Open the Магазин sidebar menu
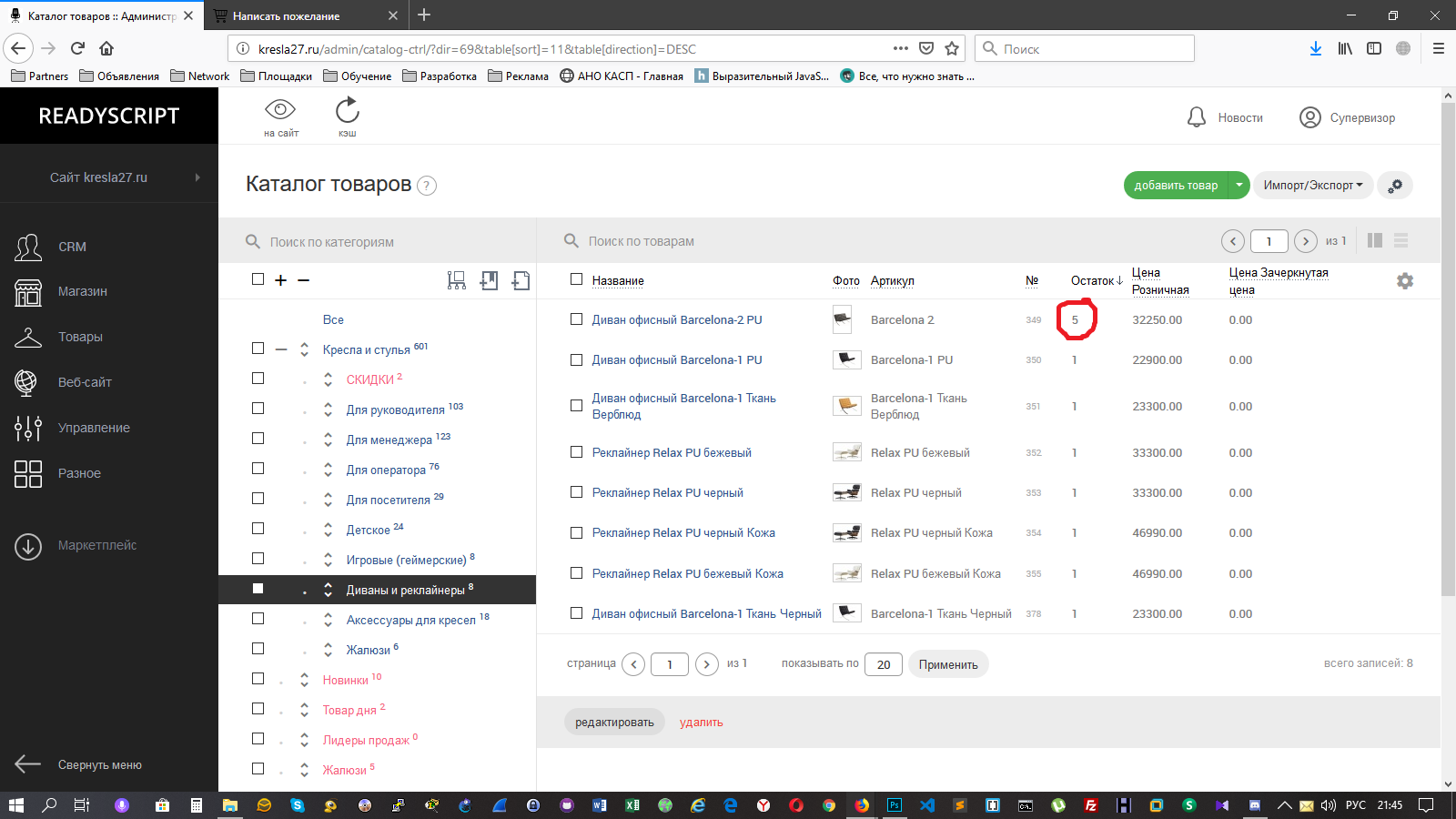 pos(82,291)
